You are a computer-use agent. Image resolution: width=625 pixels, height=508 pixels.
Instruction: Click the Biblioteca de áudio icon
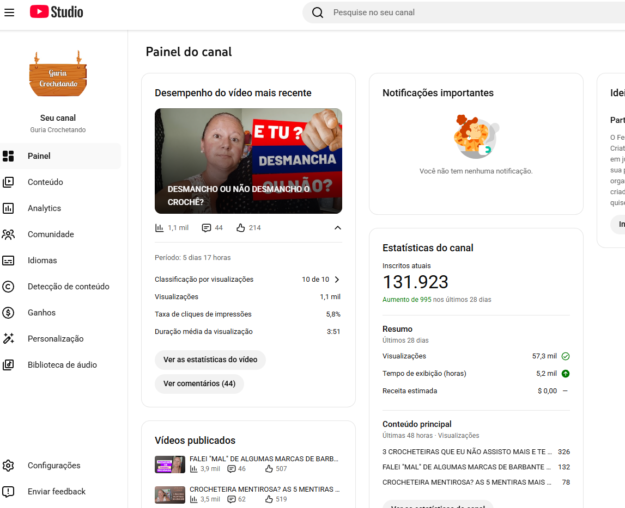(8, 365)
